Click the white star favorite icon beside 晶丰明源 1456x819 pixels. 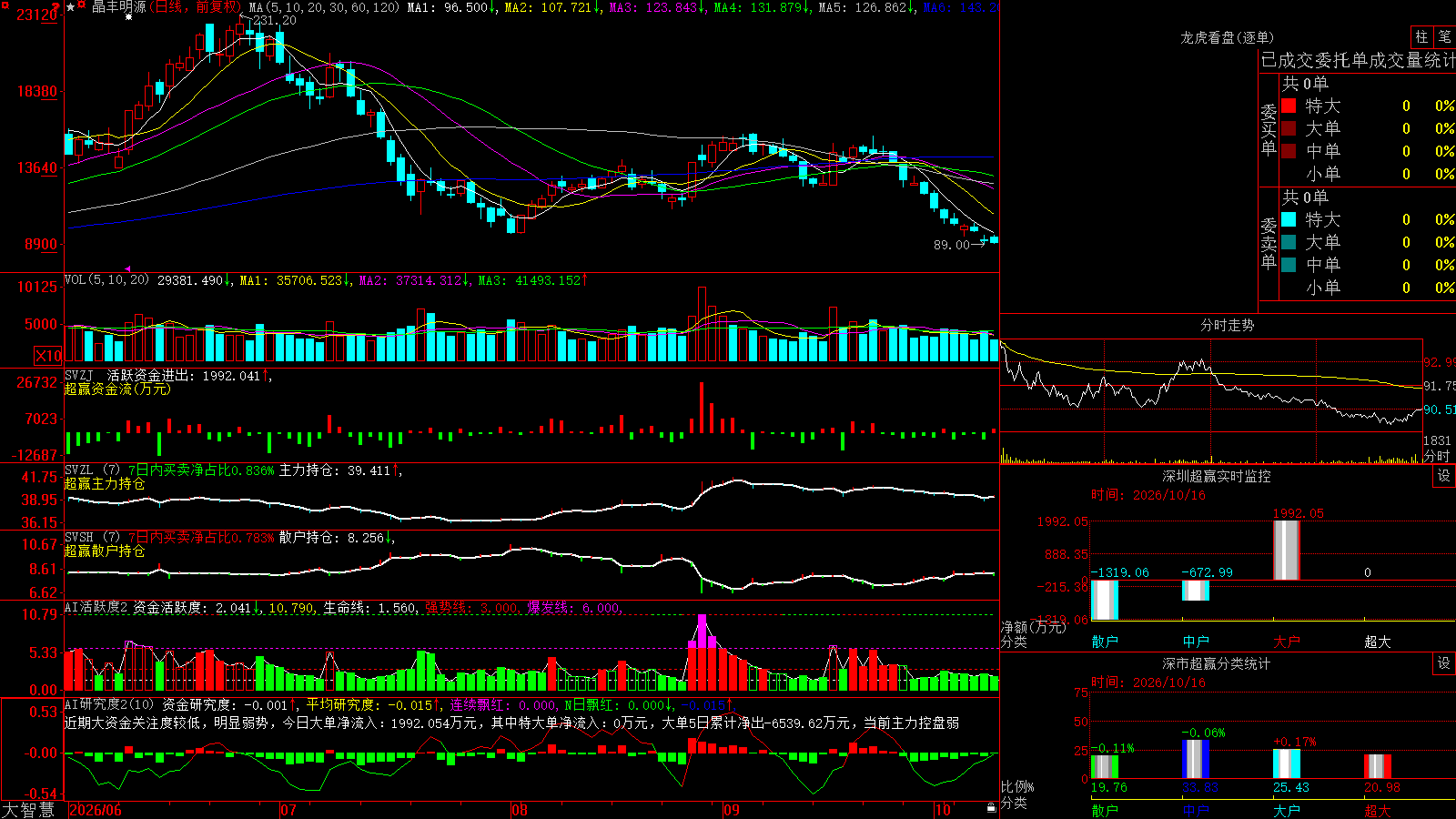pos(71,6)
